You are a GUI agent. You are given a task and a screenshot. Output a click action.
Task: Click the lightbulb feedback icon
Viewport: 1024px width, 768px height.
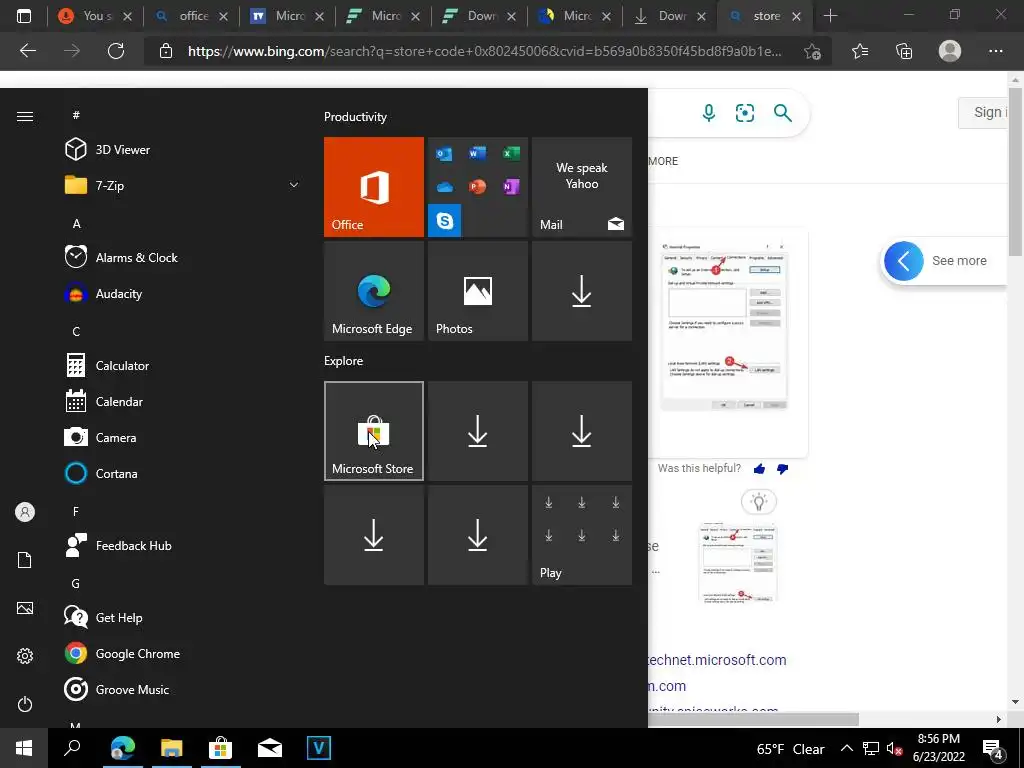pyautogui.click(x=758, y=502)
